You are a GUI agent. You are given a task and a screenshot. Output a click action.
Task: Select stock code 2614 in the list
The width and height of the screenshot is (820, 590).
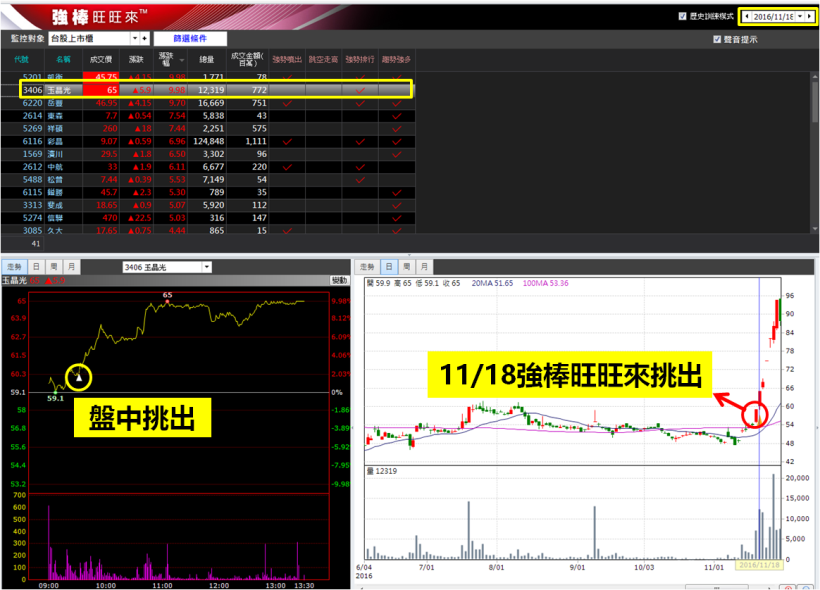(32, 116)
